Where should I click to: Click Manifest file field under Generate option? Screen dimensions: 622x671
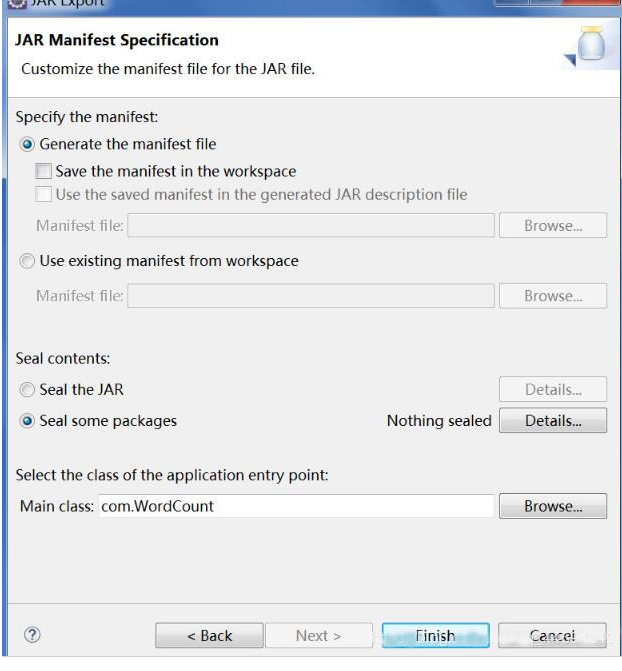pyautogui.click(x=310, y=226)
